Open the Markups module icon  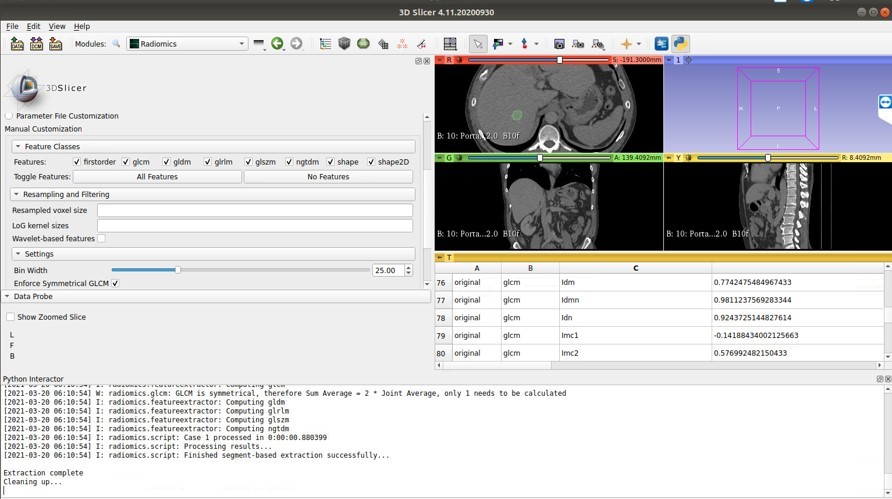(402, 44)
